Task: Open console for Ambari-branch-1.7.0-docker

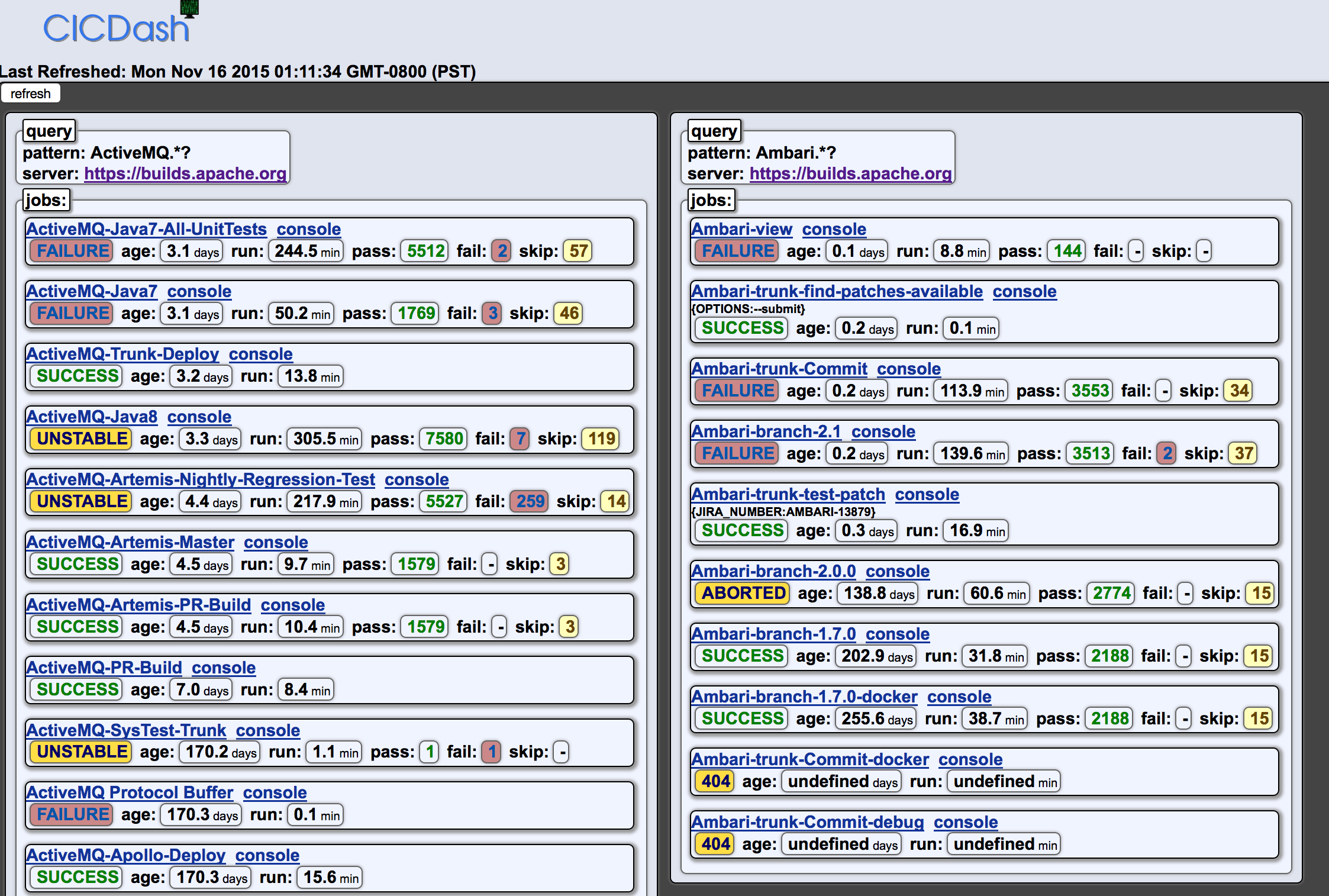Action: tap(959, 697)
